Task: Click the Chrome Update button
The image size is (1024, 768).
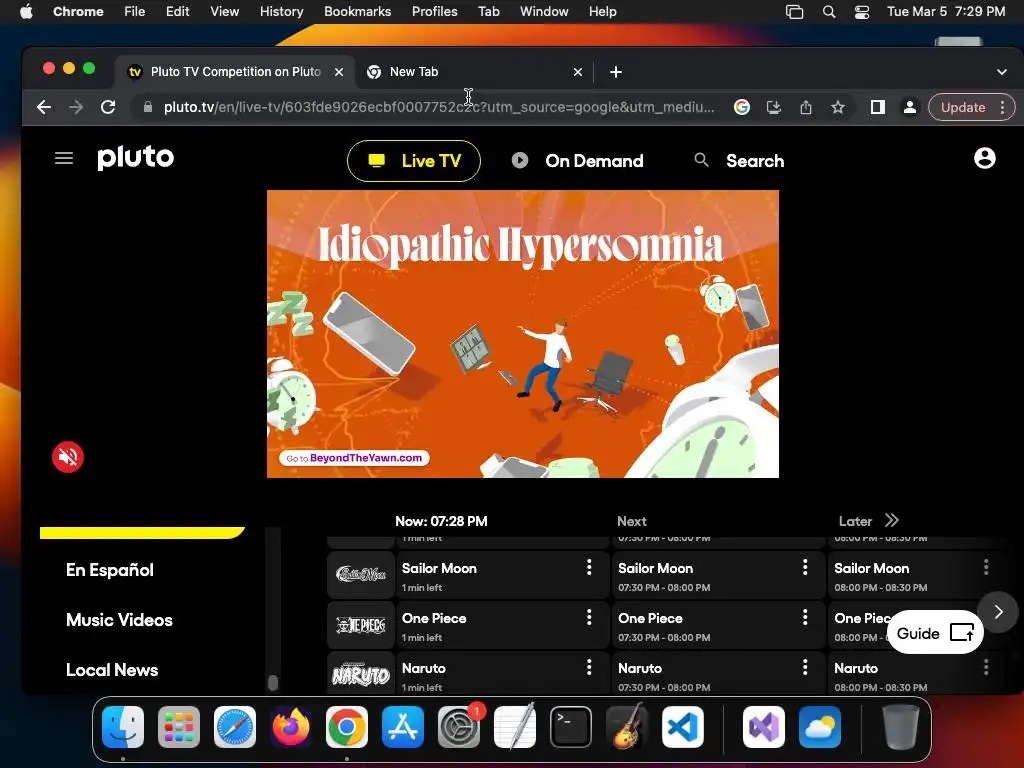Action: coord(963,107)
